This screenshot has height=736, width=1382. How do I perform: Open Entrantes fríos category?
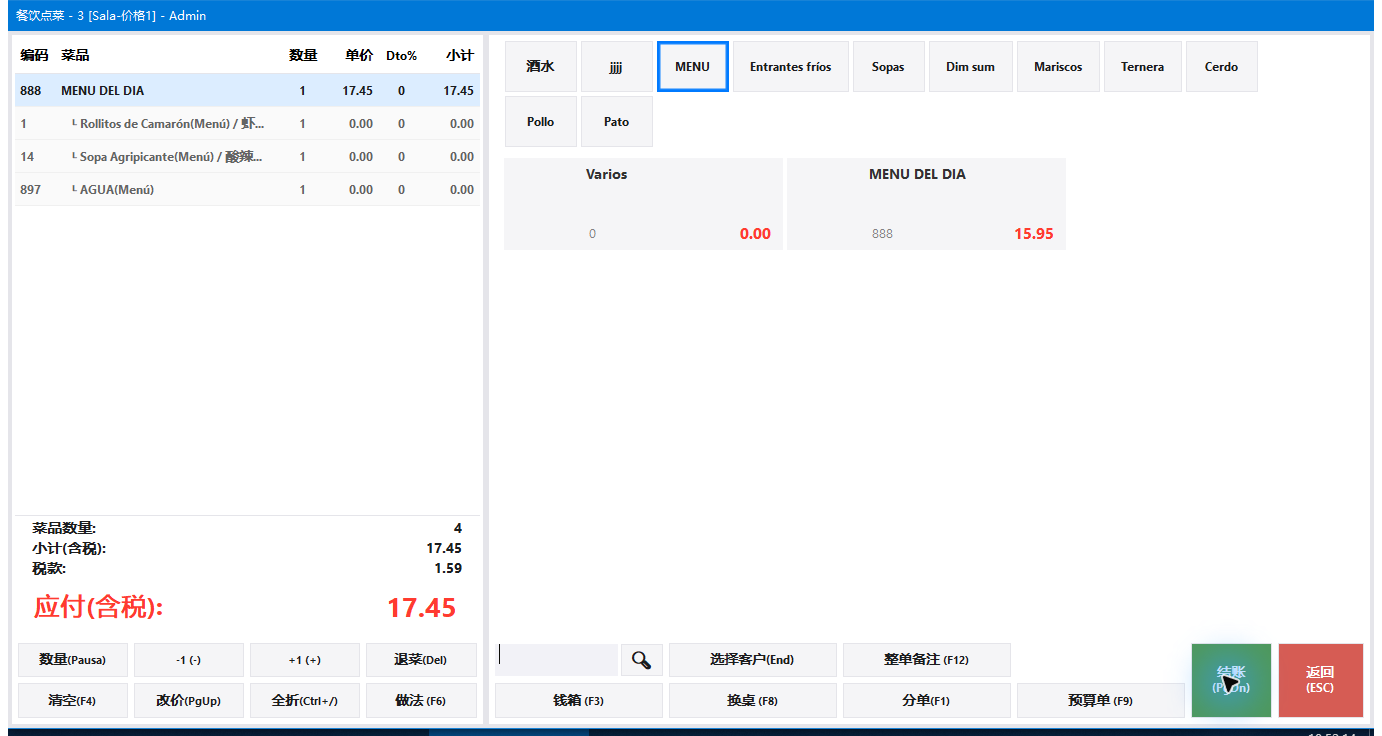(791, 67)
